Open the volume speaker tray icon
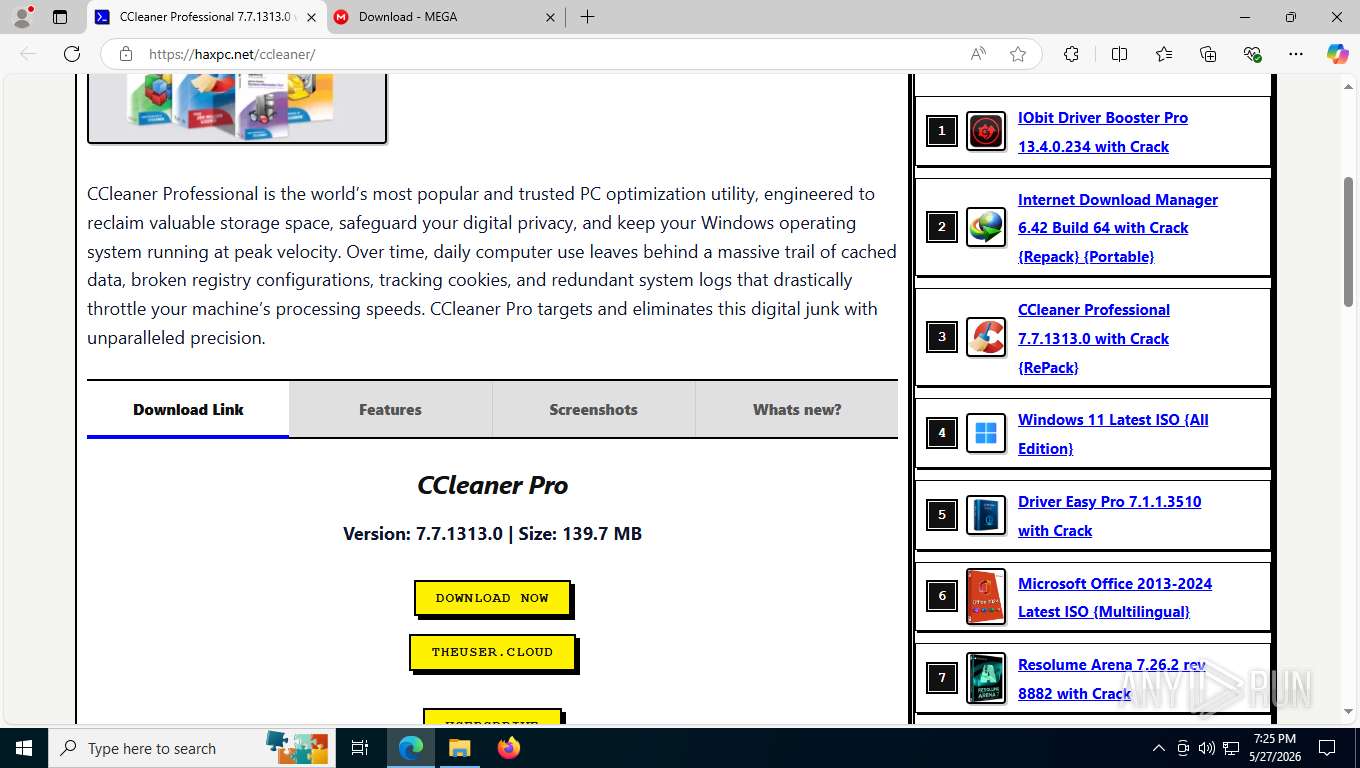1360x768 pixels. (x=1207, y=748)
